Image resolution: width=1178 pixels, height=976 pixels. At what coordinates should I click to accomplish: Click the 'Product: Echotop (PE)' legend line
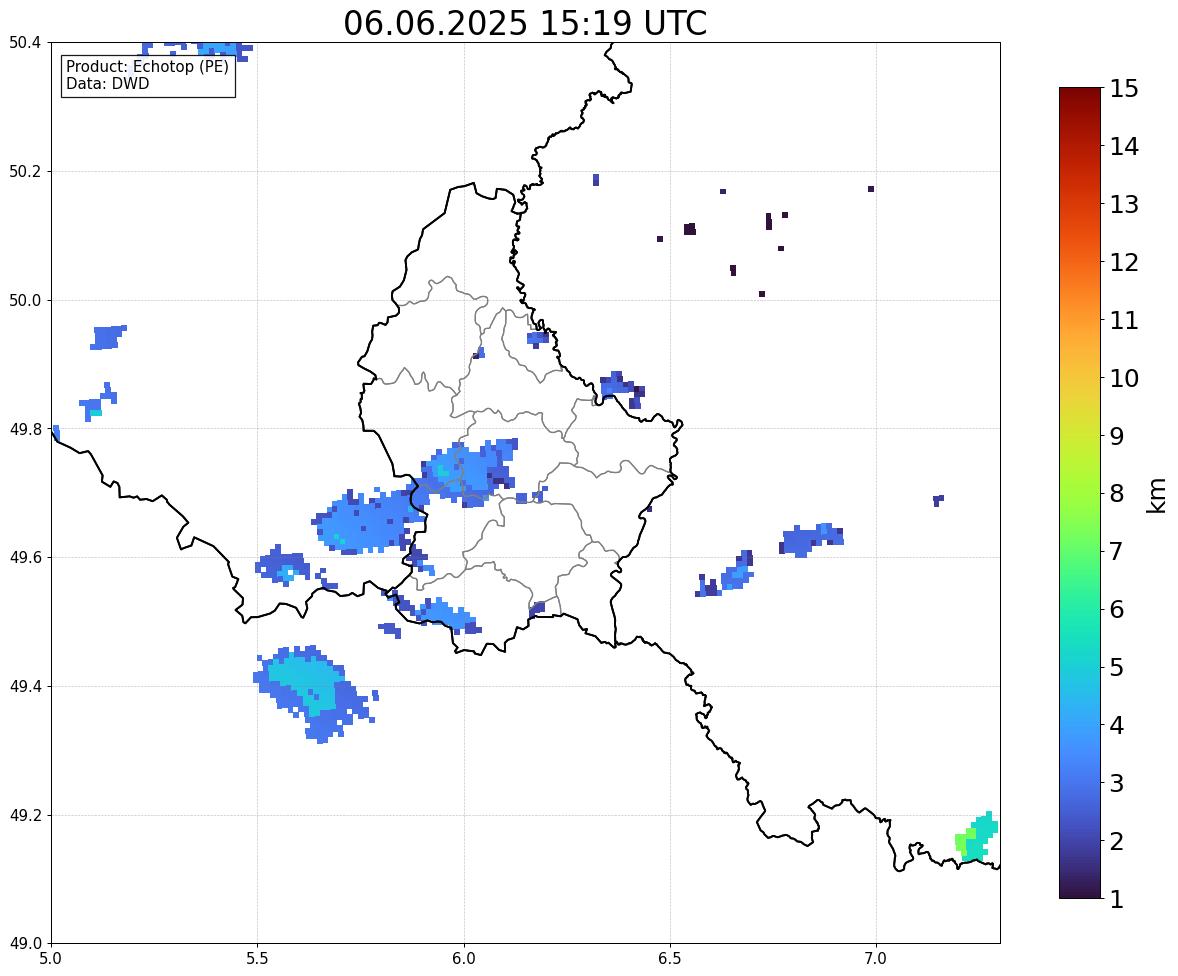pyautogui.click(x=147, y=67)
